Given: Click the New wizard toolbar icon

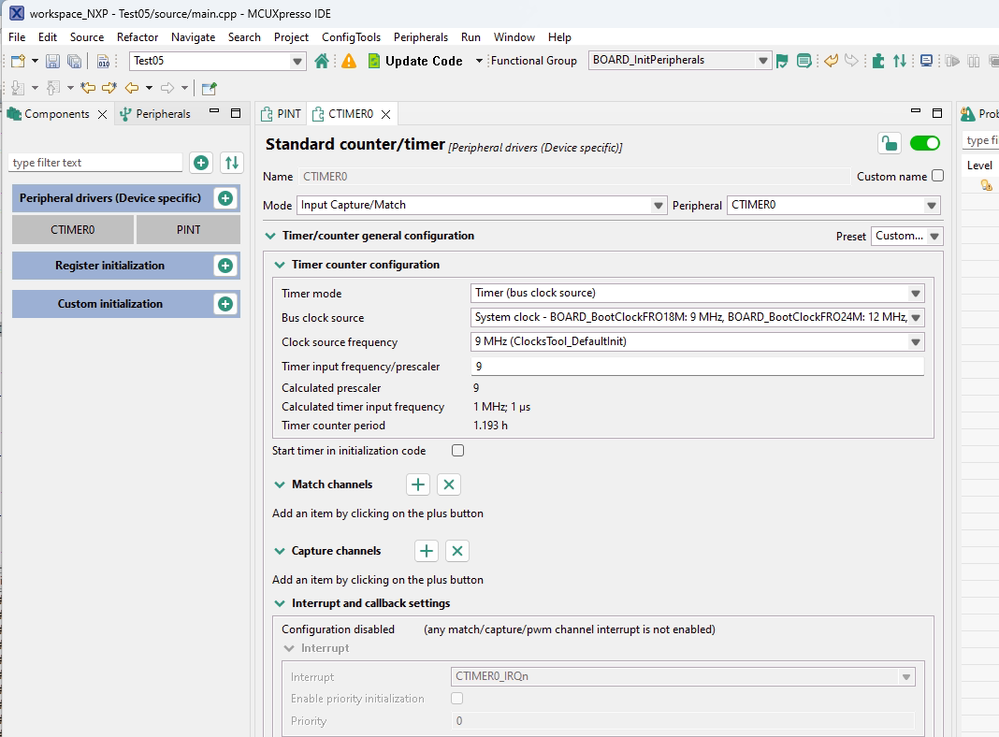Looking at the screenshot, I should click(x=18, y=61).
